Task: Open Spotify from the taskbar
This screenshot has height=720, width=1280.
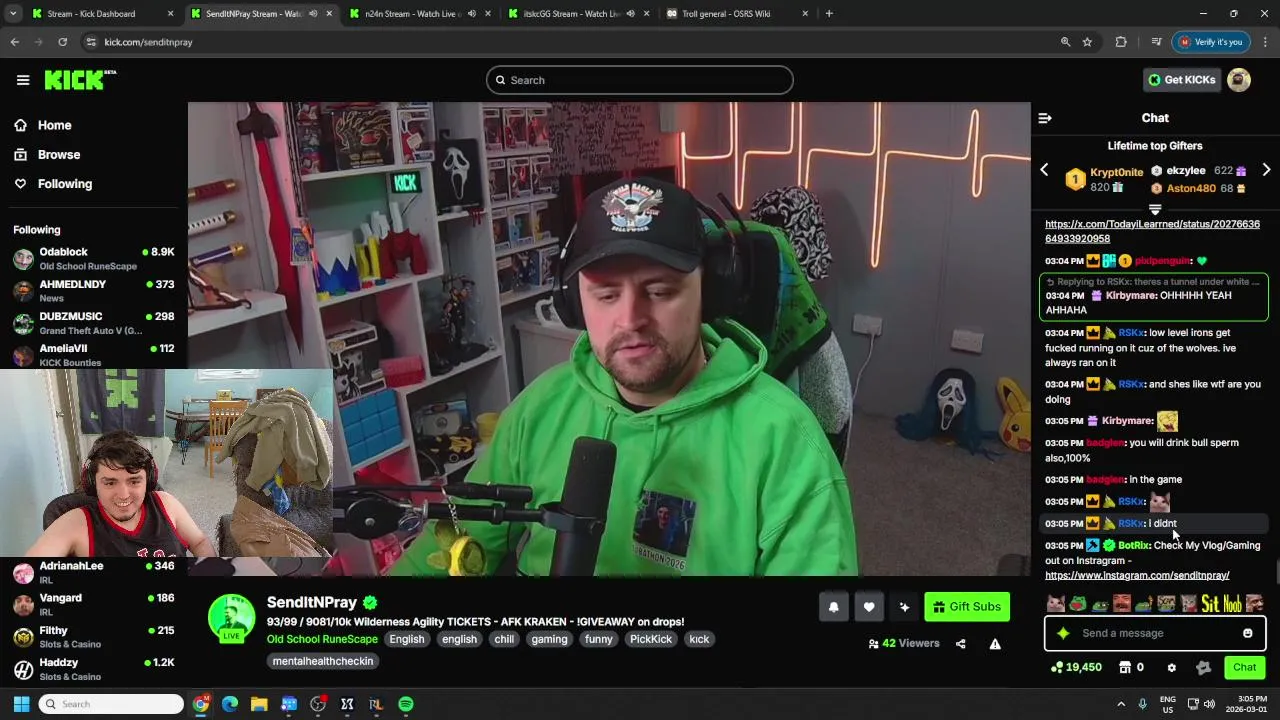Action: point(405,704)
